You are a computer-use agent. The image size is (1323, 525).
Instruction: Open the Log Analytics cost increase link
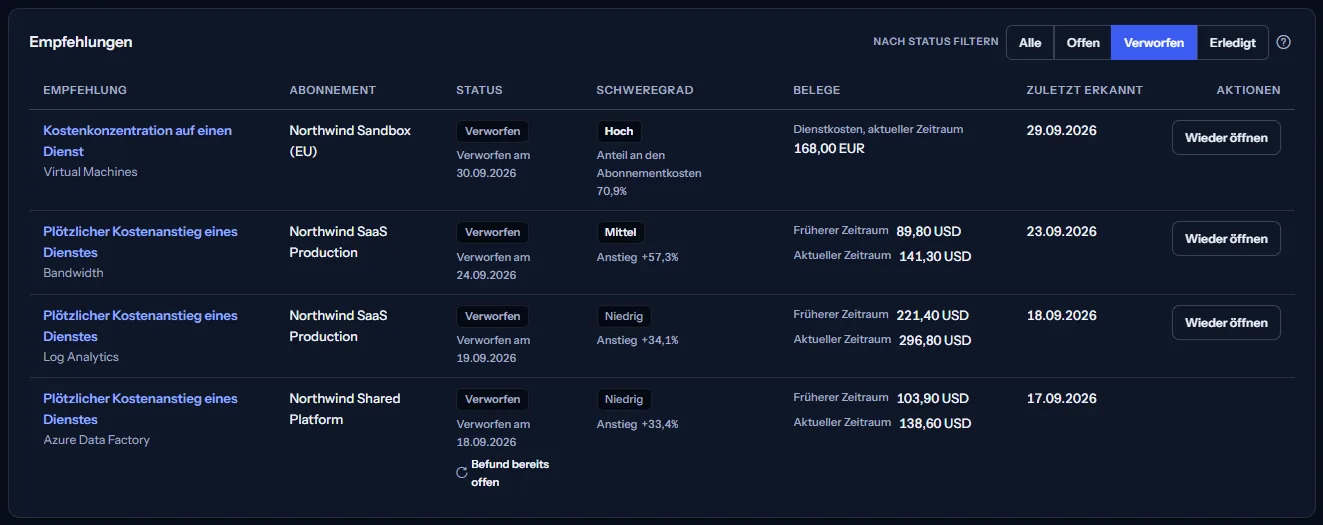140,326
